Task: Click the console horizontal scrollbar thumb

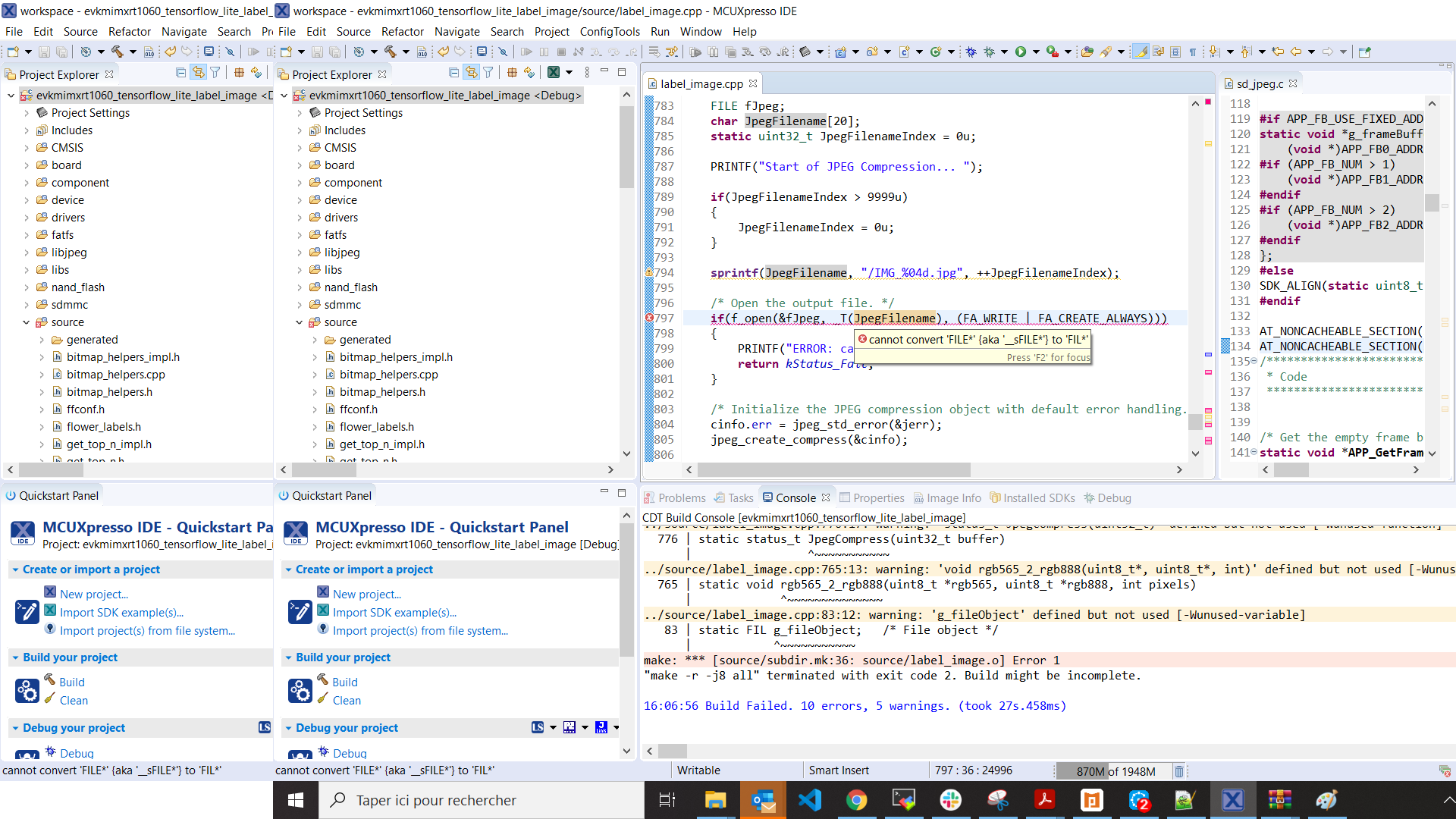Action: pos(672,751)
